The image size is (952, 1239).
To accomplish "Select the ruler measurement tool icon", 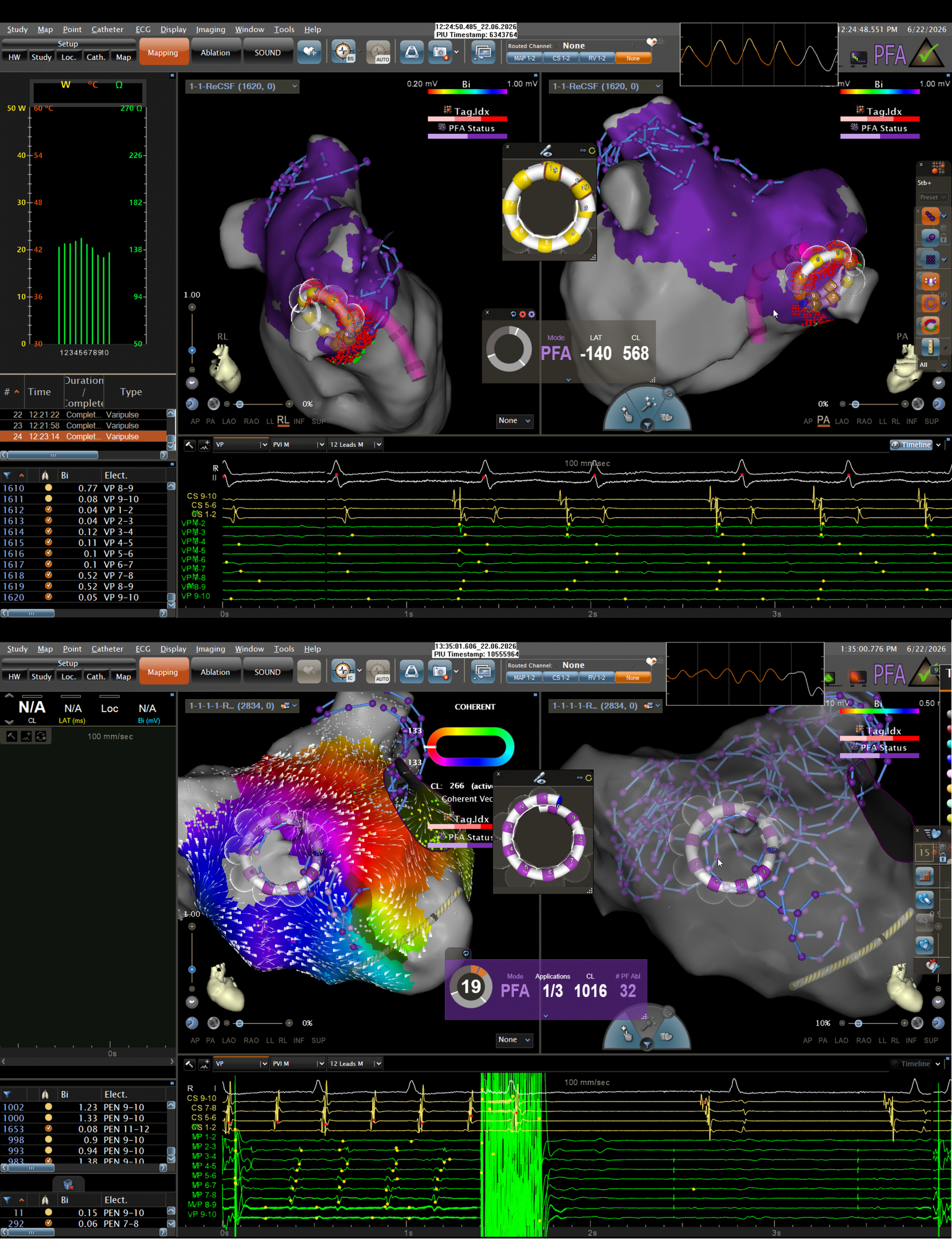I will pos(930,347).
